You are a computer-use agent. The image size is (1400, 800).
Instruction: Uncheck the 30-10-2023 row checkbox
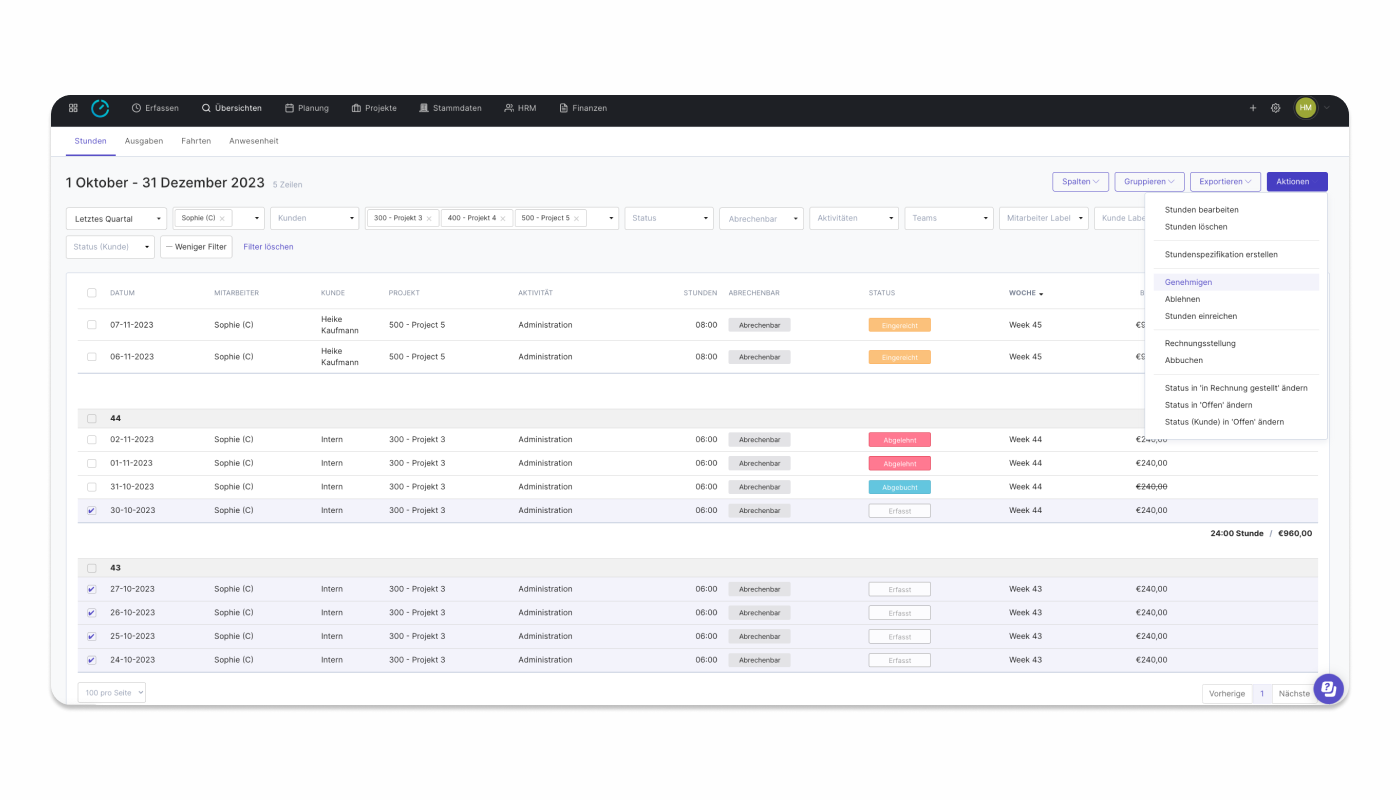[x=92, y=511]
